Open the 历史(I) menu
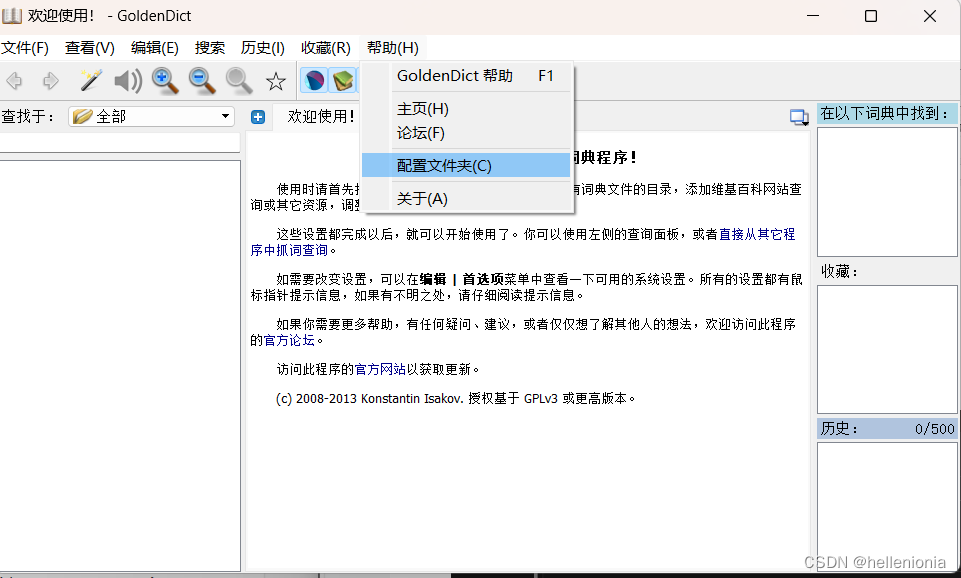Image resolution: width=961 pixels, height=578 pixels. click(x=262, y=48)
